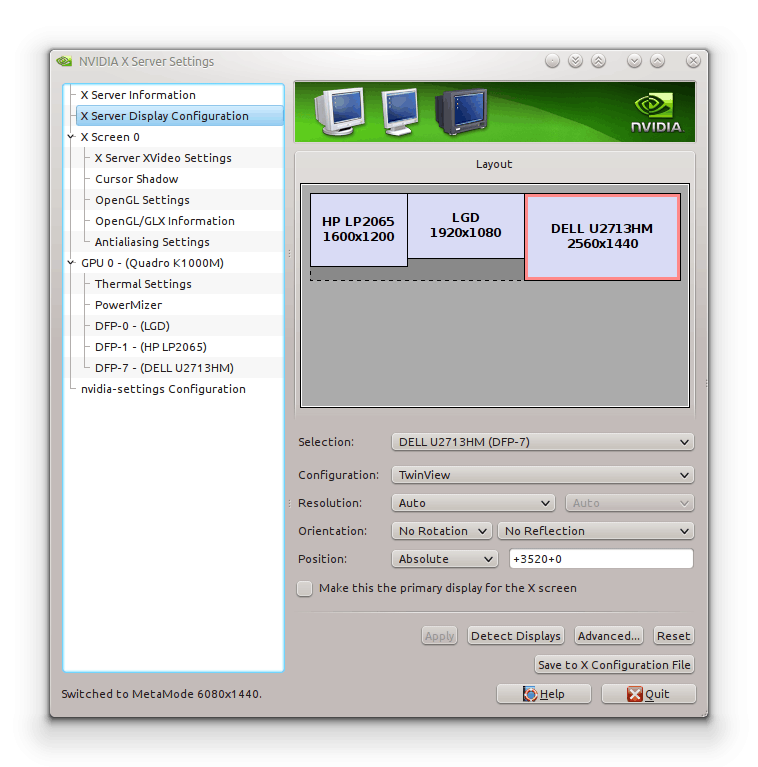
Task: Click the red X icon on Quit button
Action: click(x=635, y=694)
